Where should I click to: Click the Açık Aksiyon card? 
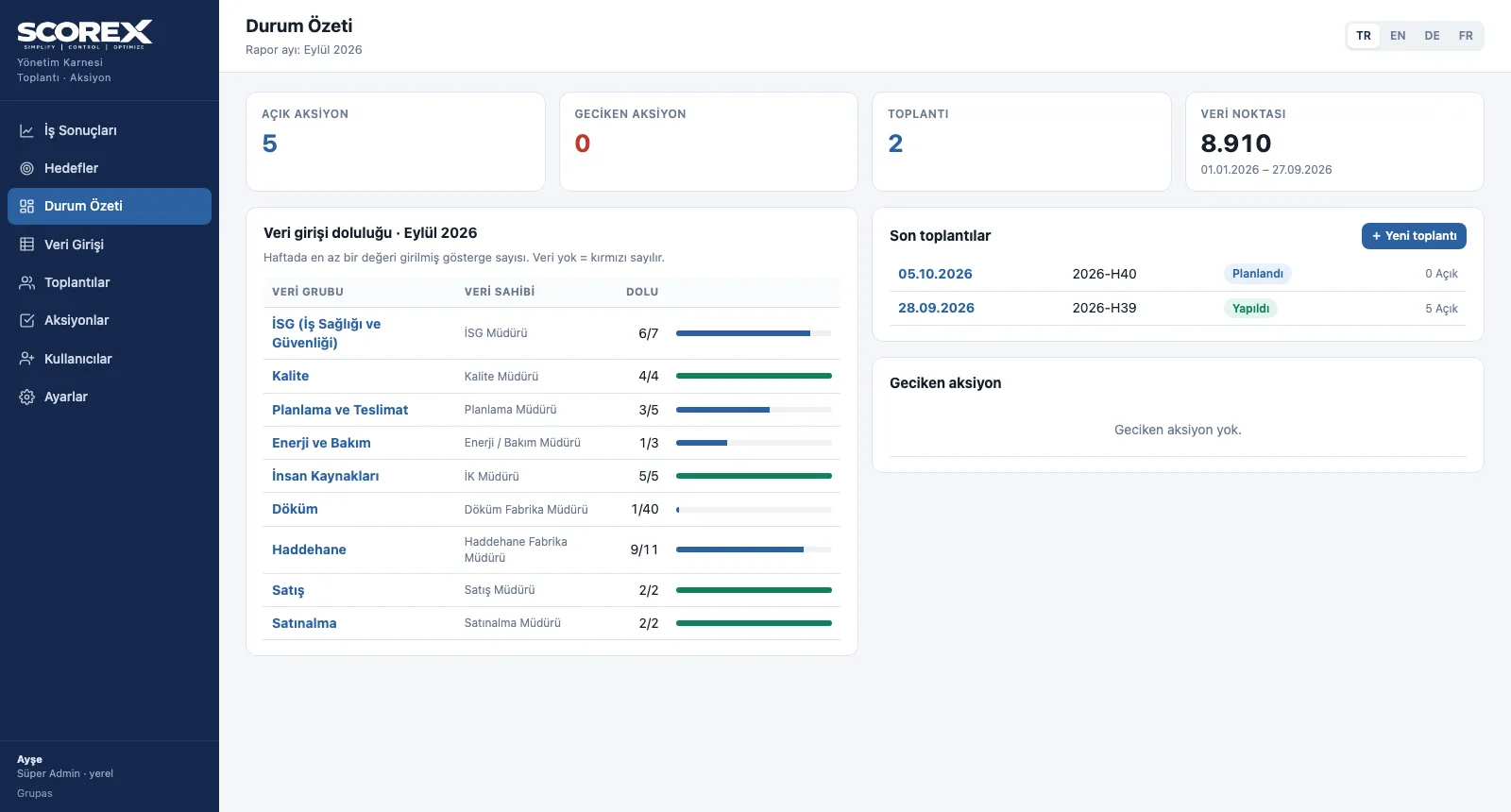coord(396,142)
